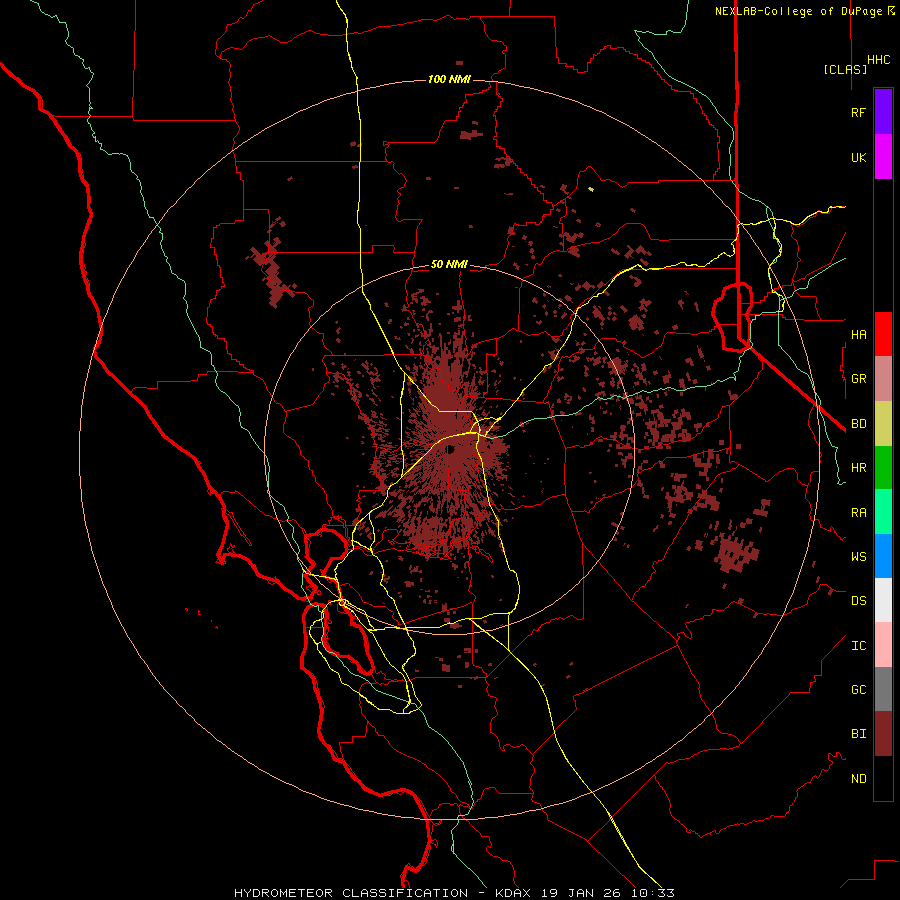Click the 10:33 timestamp
900x900 pixels.
[x=653, y=893]
